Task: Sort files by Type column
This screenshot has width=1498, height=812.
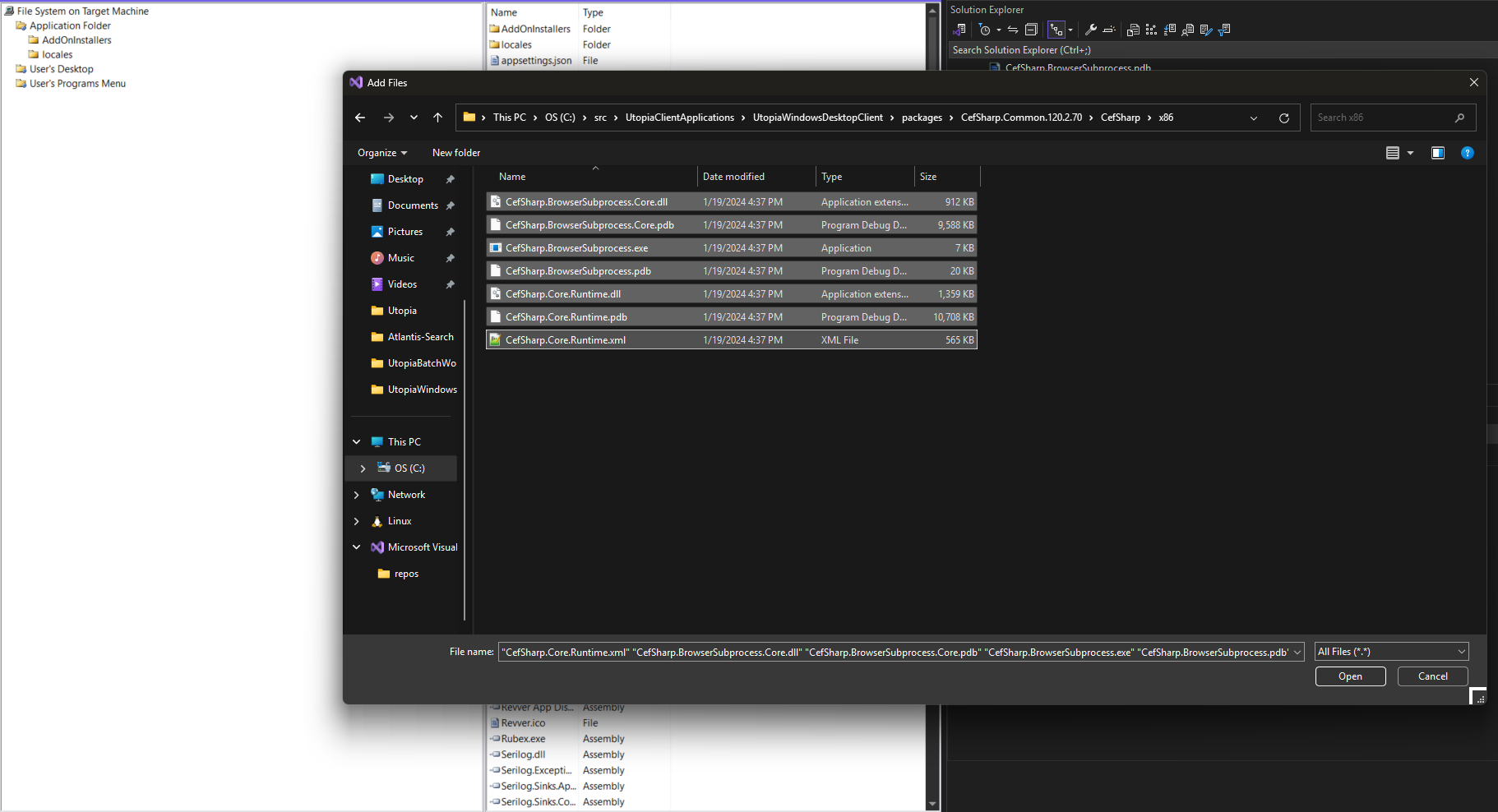Action: [x=865, y=177]
